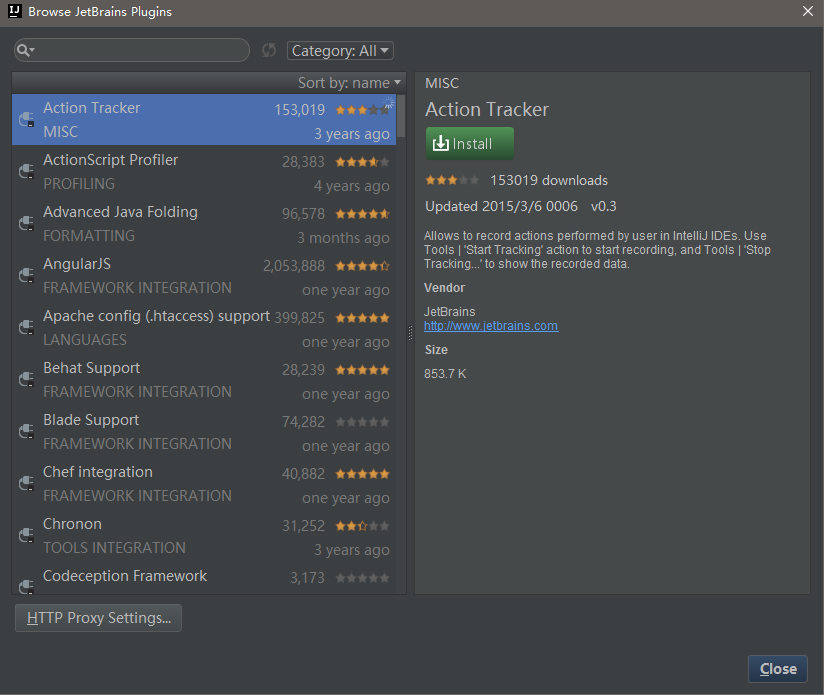Click the Chronon plugin icon
Viewport: 824px width, 695px height.
pos(27,536)
